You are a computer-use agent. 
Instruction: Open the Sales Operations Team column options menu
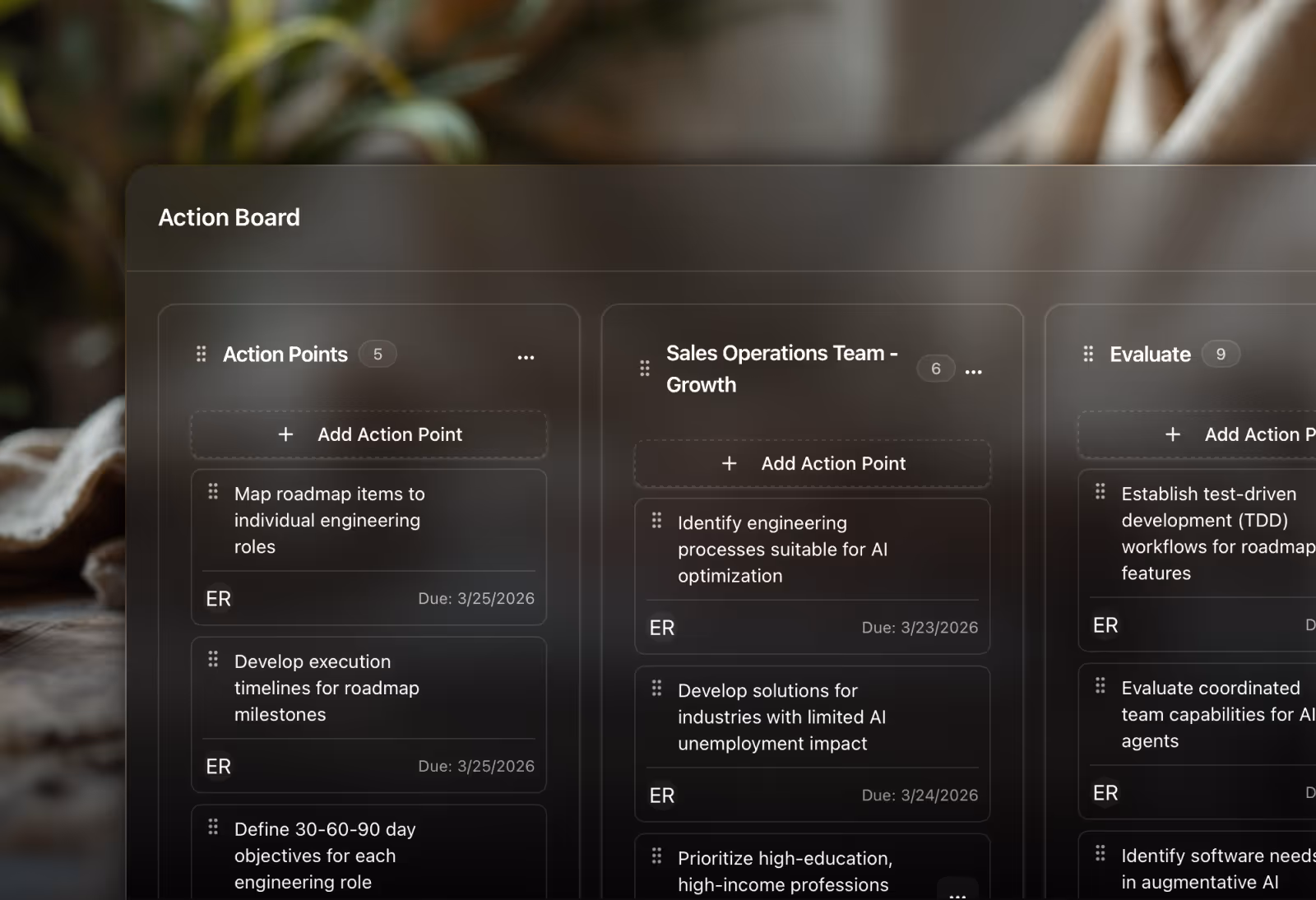pos(974,372)
